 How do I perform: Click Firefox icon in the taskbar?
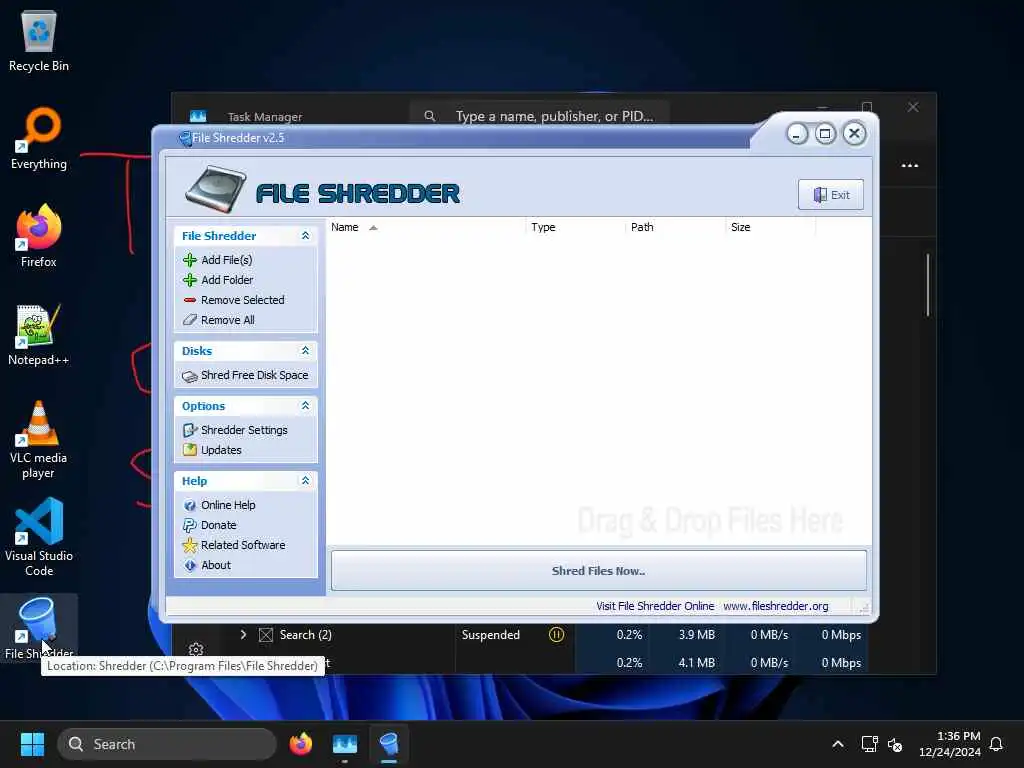(x=300, y=744)
